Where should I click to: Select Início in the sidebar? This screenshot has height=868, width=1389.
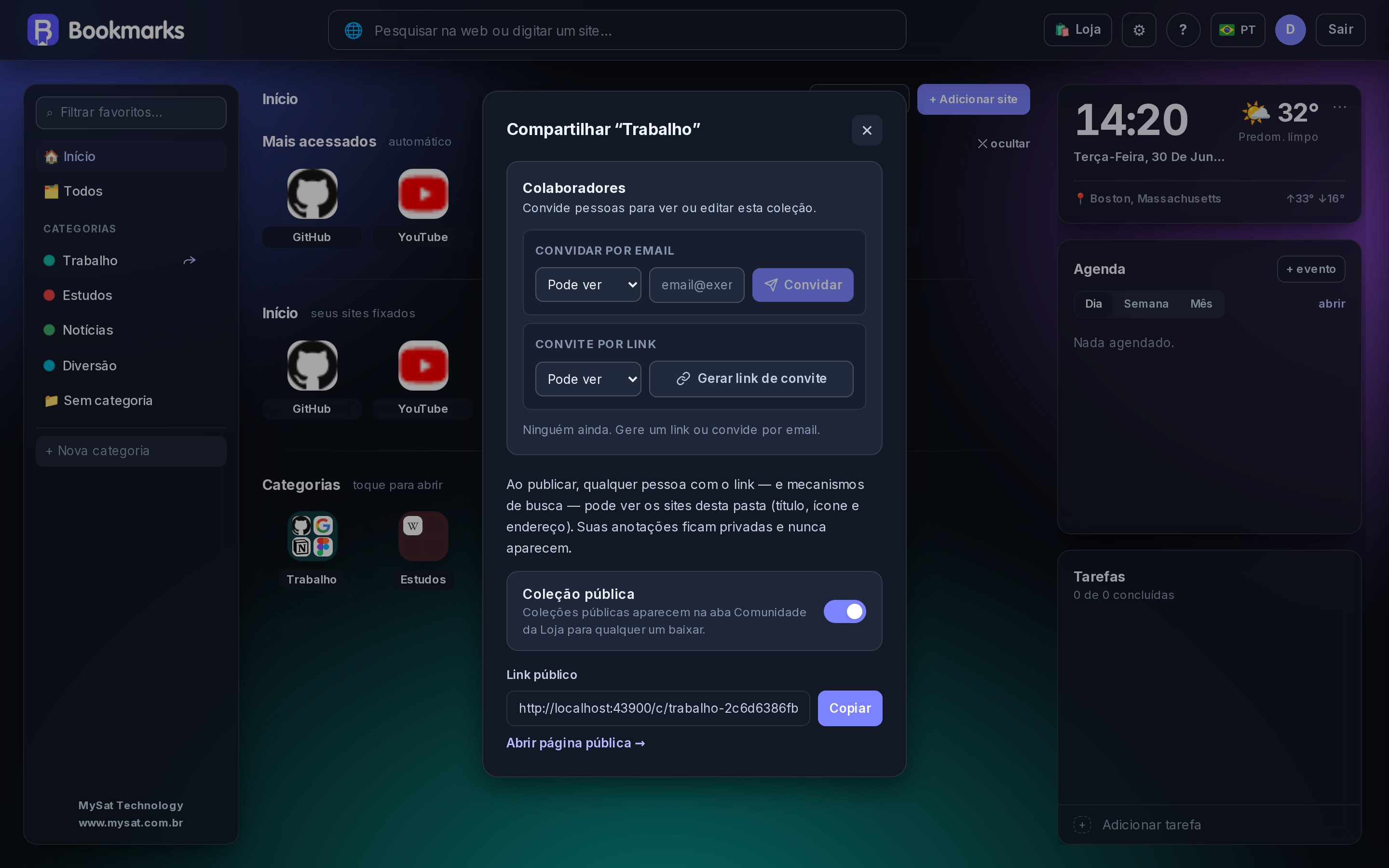click(x=131, y=157)
